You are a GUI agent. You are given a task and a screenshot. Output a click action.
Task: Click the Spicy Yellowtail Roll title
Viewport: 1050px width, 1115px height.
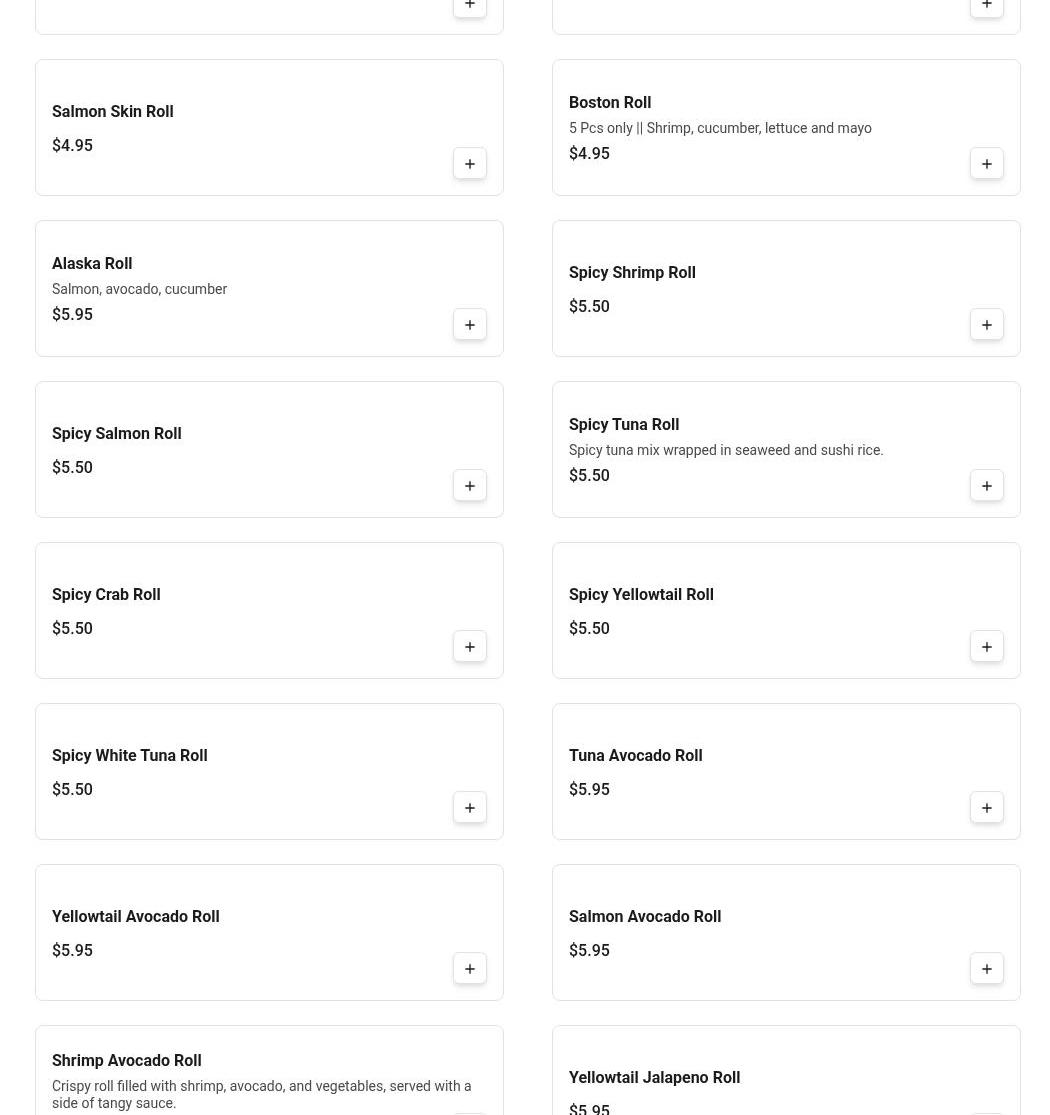(x=641, y=595)
